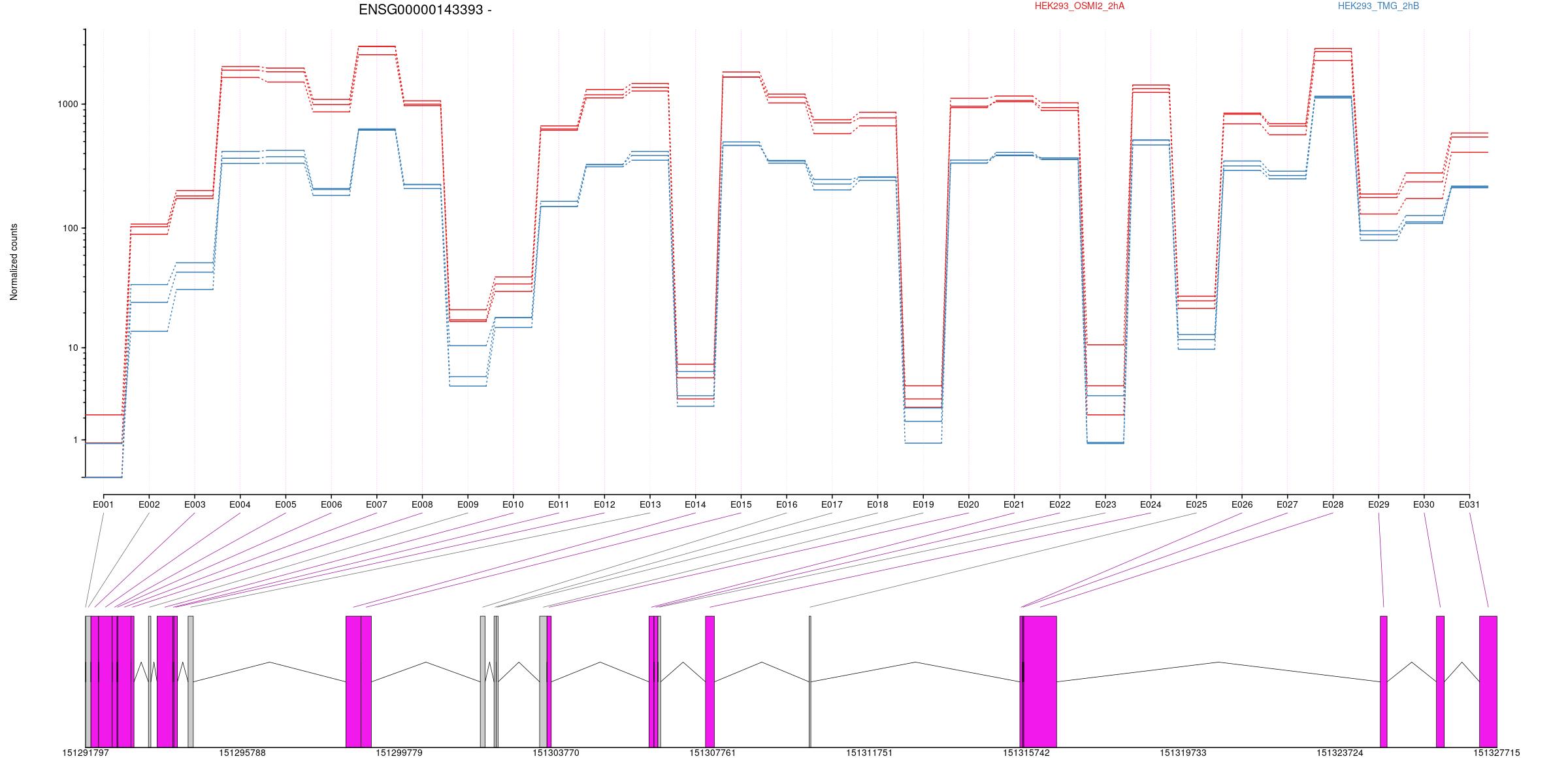1568x784 pixels.
Task: Click exon label E020
Action: [968, 504]
